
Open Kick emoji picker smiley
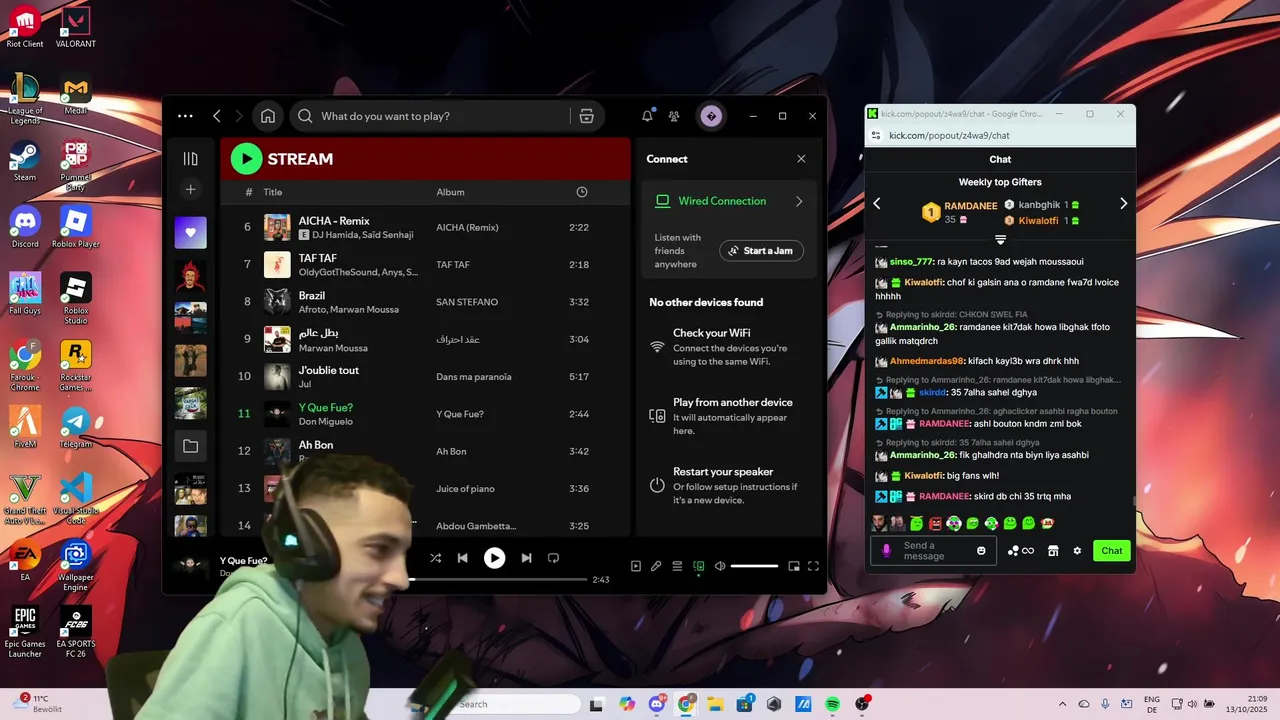981,551
